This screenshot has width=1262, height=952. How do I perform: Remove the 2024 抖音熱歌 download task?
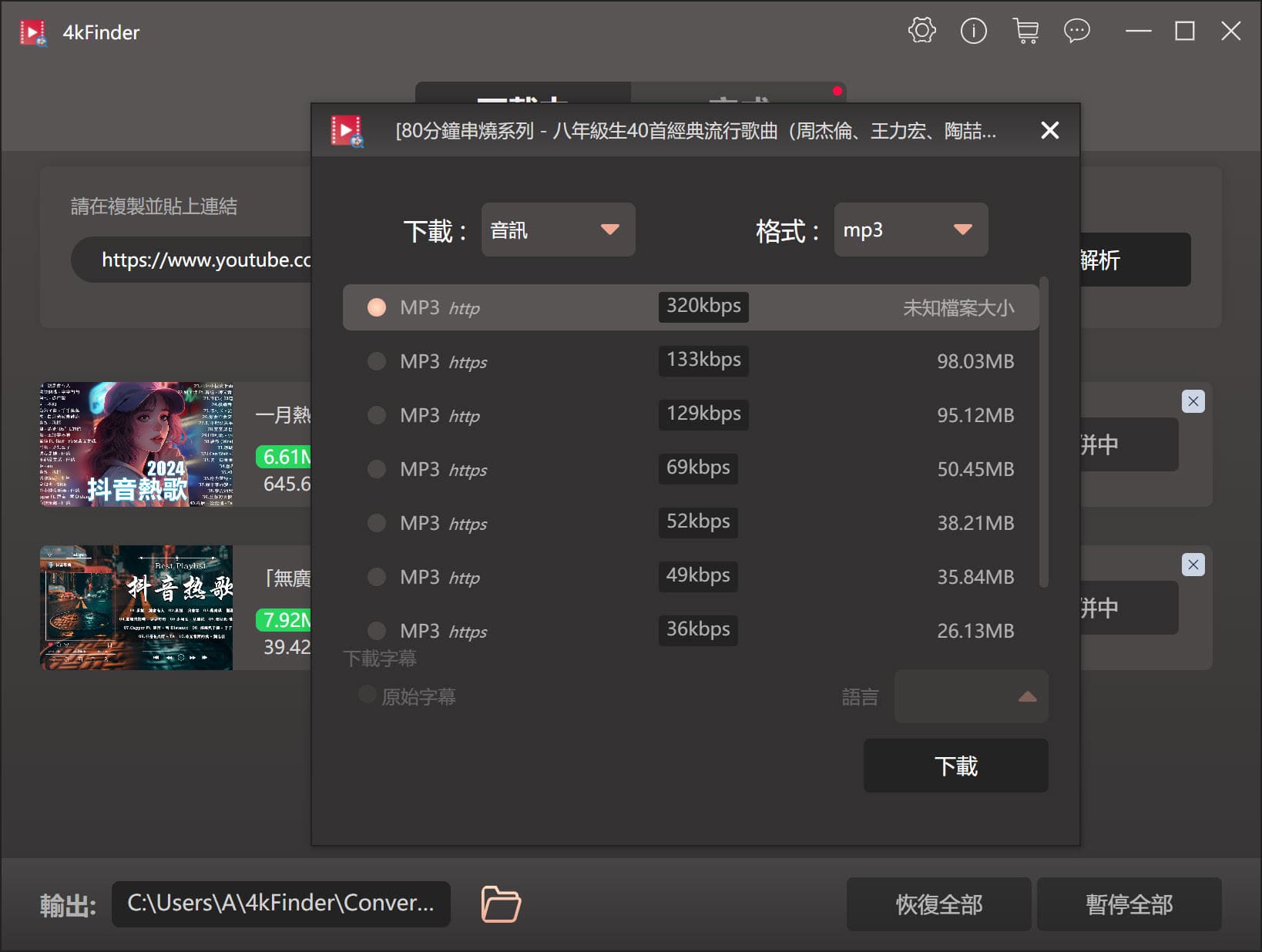pos(1193,401)
